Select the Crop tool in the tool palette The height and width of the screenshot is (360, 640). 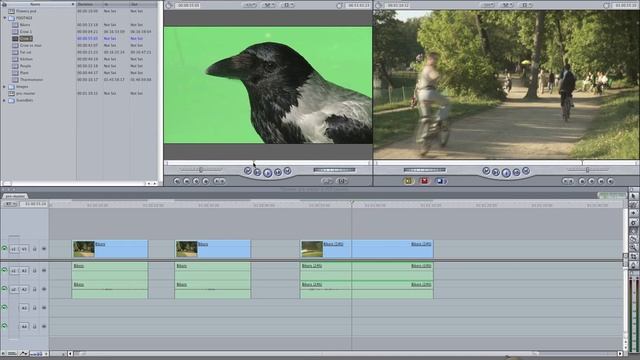coord(633,257)
